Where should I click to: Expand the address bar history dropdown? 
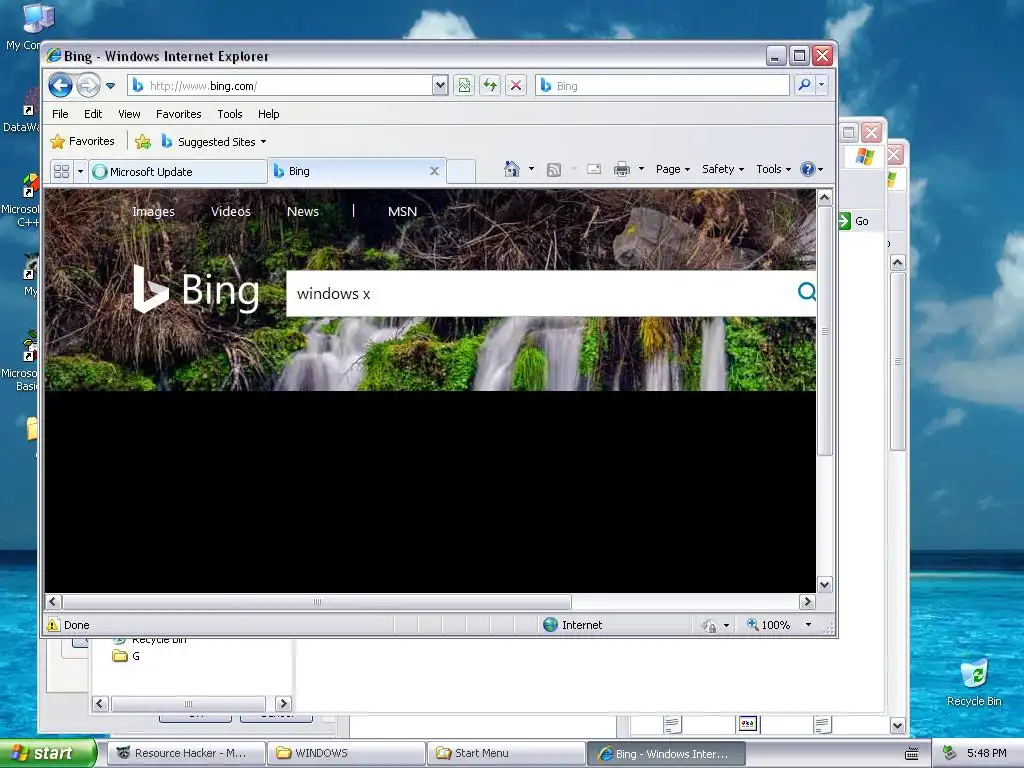(x=440, y=86)
